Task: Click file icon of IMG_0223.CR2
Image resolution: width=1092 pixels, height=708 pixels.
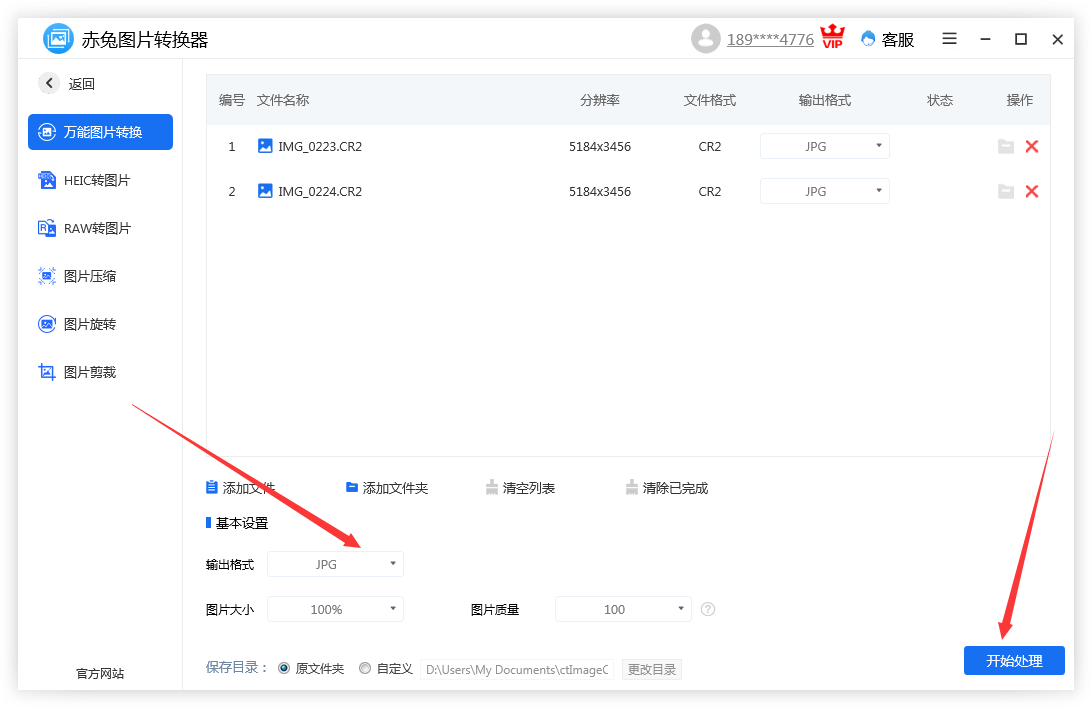Action: coord(265,146)
